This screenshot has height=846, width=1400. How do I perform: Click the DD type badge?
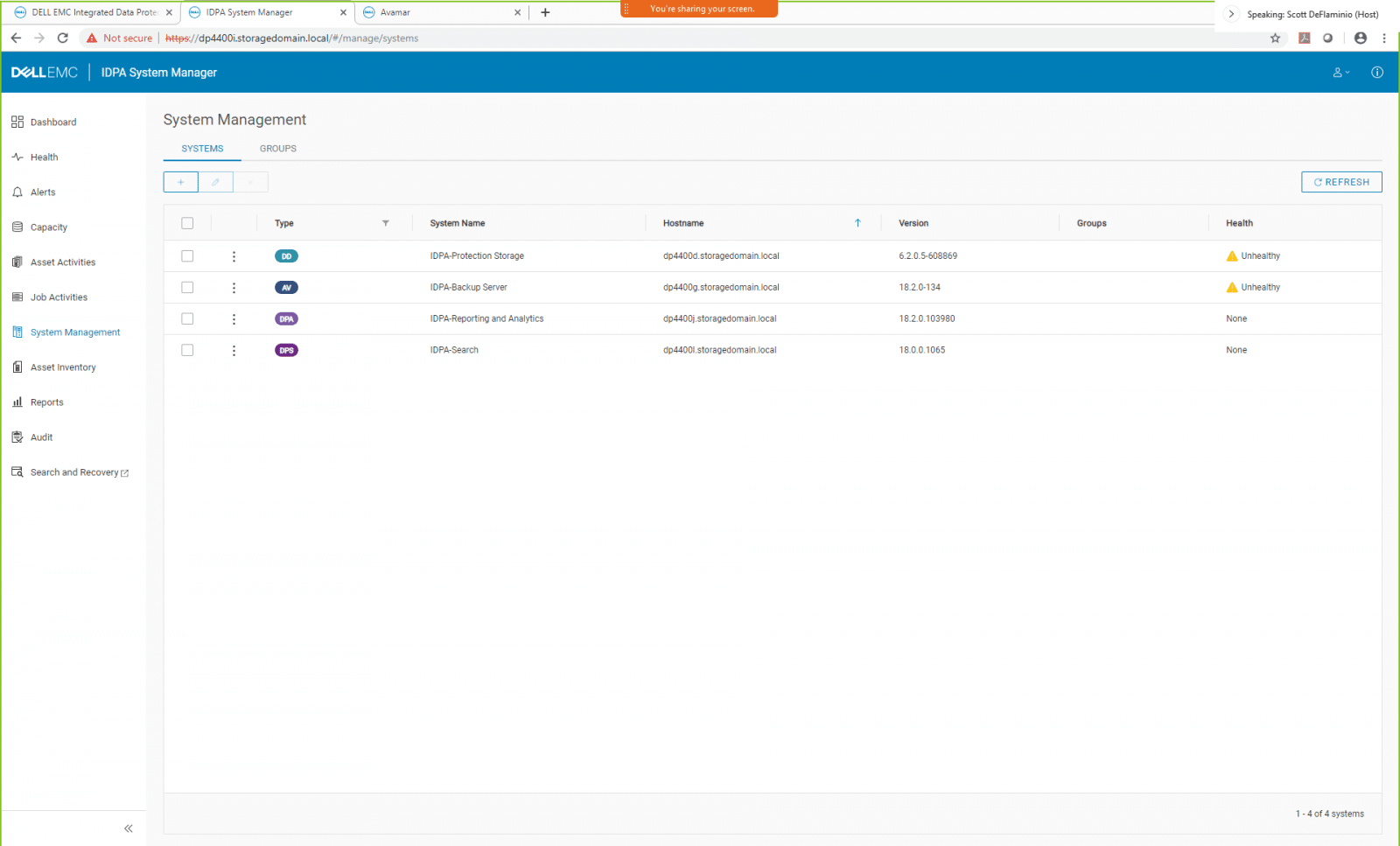286,256
